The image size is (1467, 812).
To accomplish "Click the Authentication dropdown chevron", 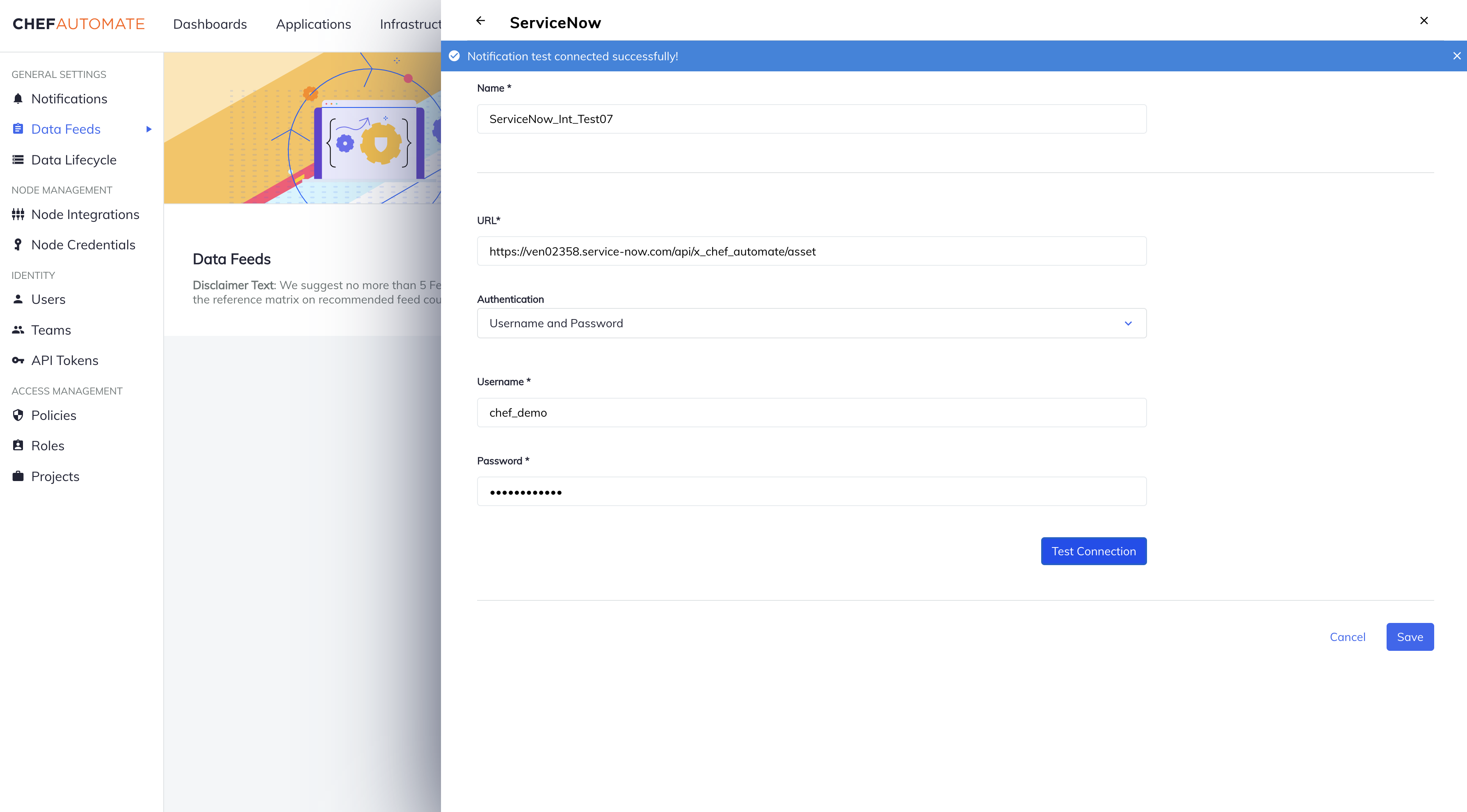I will (x=1128, y=324).
